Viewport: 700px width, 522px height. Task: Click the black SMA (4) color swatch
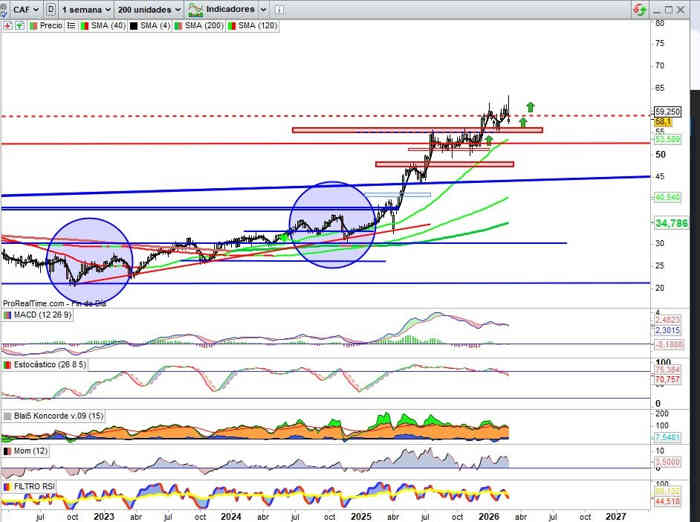pyautogui.click(x=131, y=26)
